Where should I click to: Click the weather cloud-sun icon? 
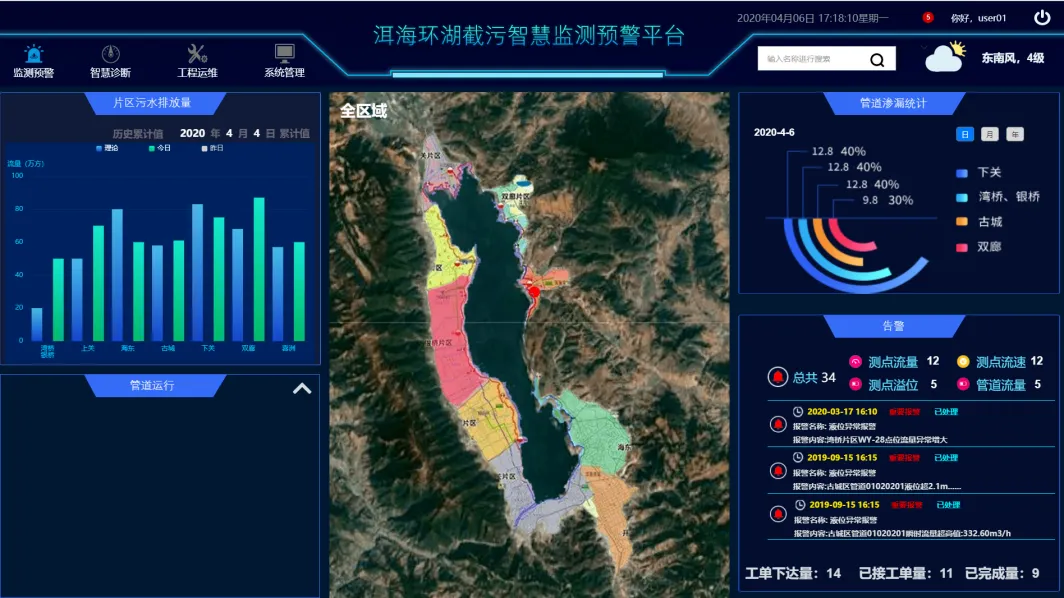click(945, 57)
